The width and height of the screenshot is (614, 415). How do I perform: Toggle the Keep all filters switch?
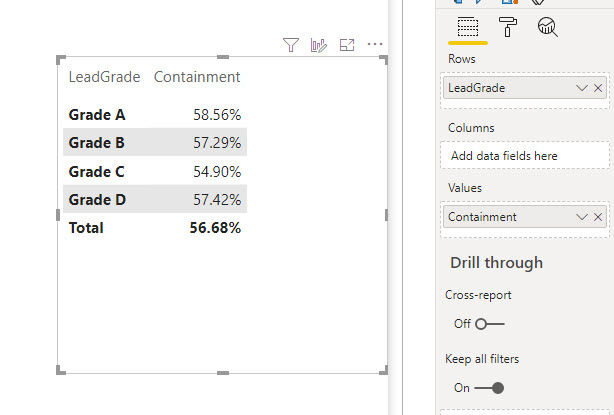(x=489, y=388)
